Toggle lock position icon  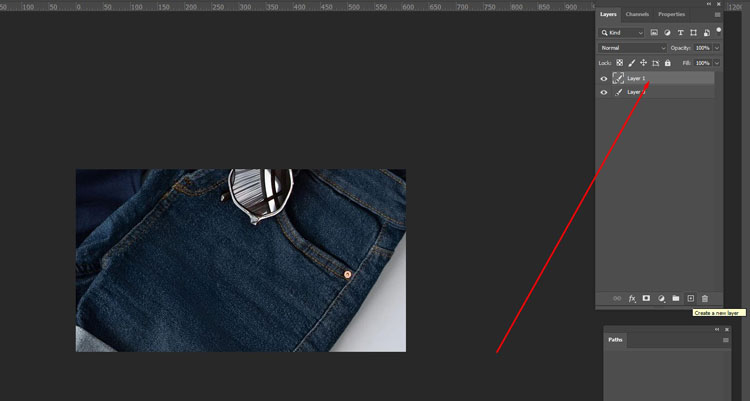643,63
